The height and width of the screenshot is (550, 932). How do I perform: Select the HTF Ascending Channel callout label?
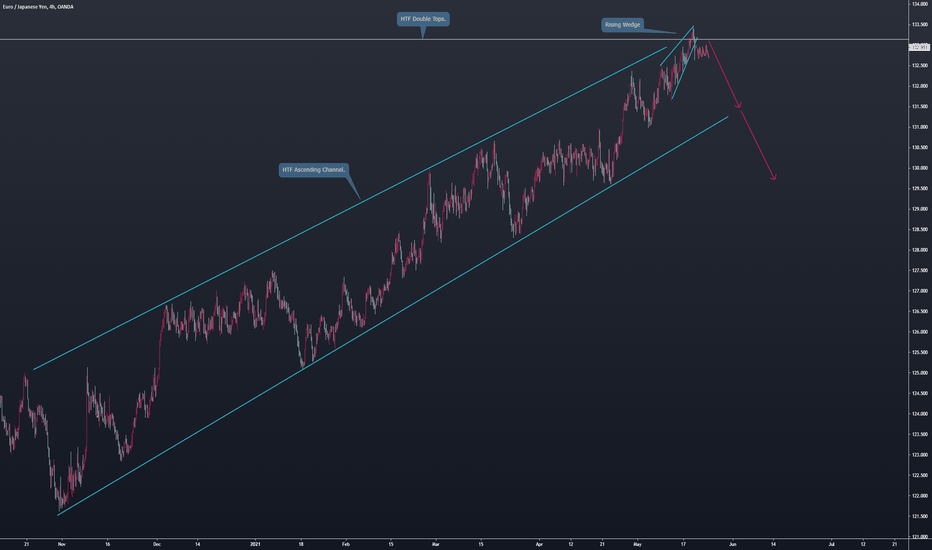[313, 170]
